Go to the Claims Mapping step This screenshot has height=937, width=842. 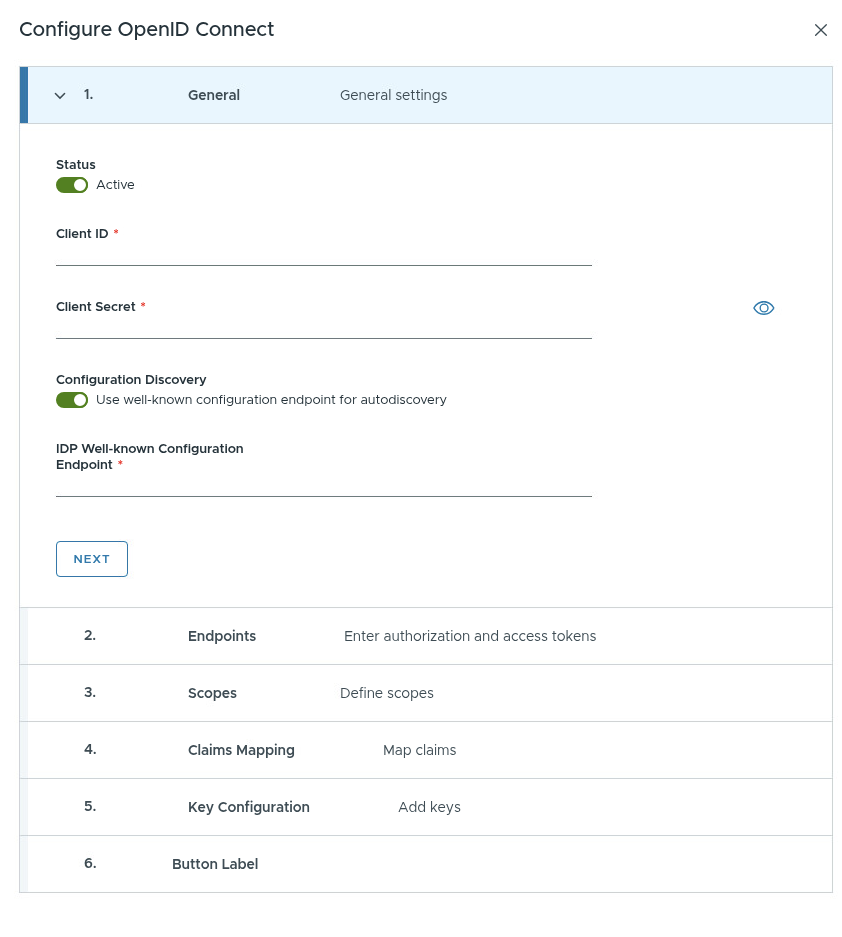(241, 750)
